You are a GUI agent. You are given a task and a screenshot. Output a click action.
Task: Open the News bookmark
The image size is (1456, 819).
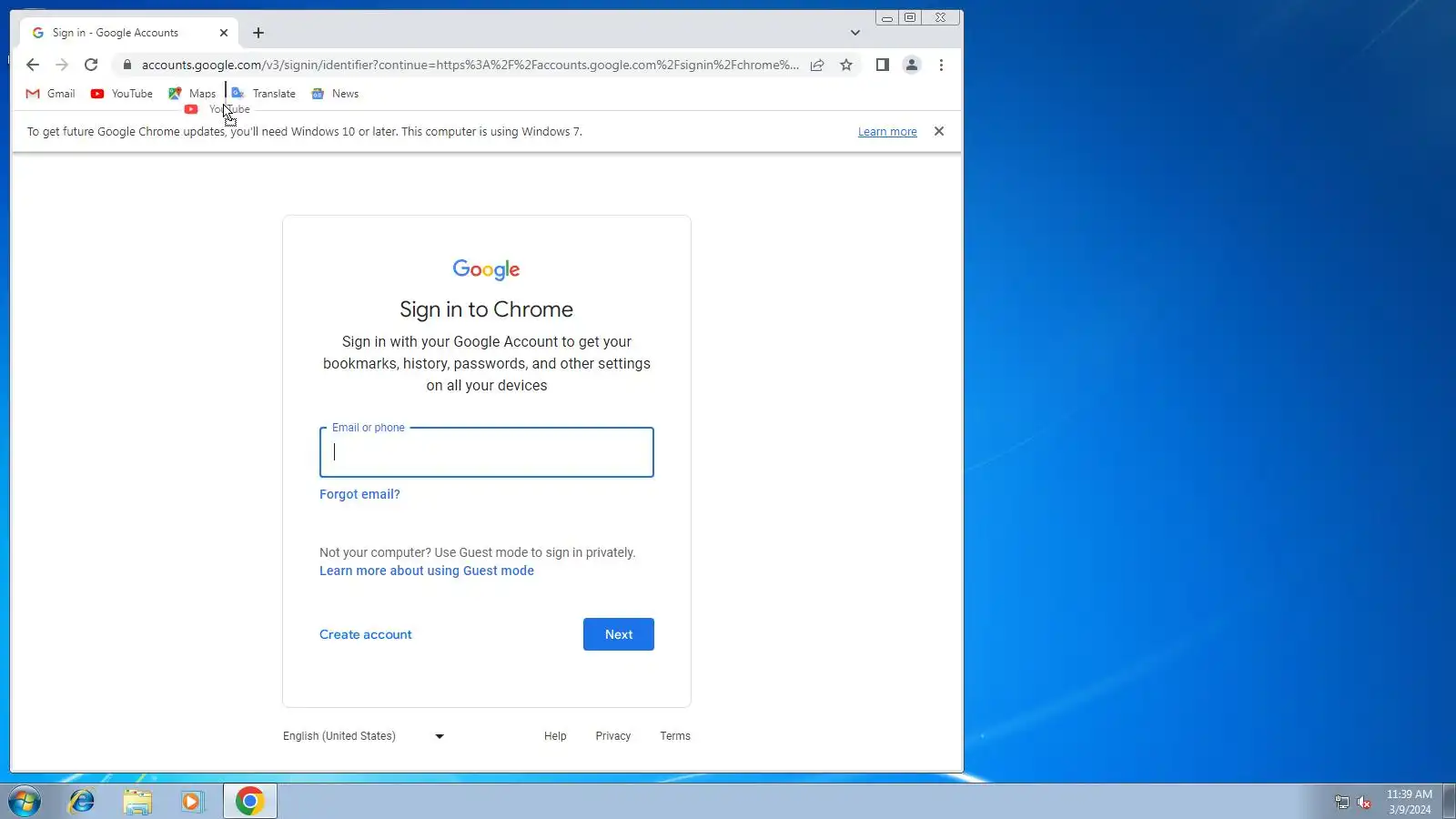coord(335,94)
